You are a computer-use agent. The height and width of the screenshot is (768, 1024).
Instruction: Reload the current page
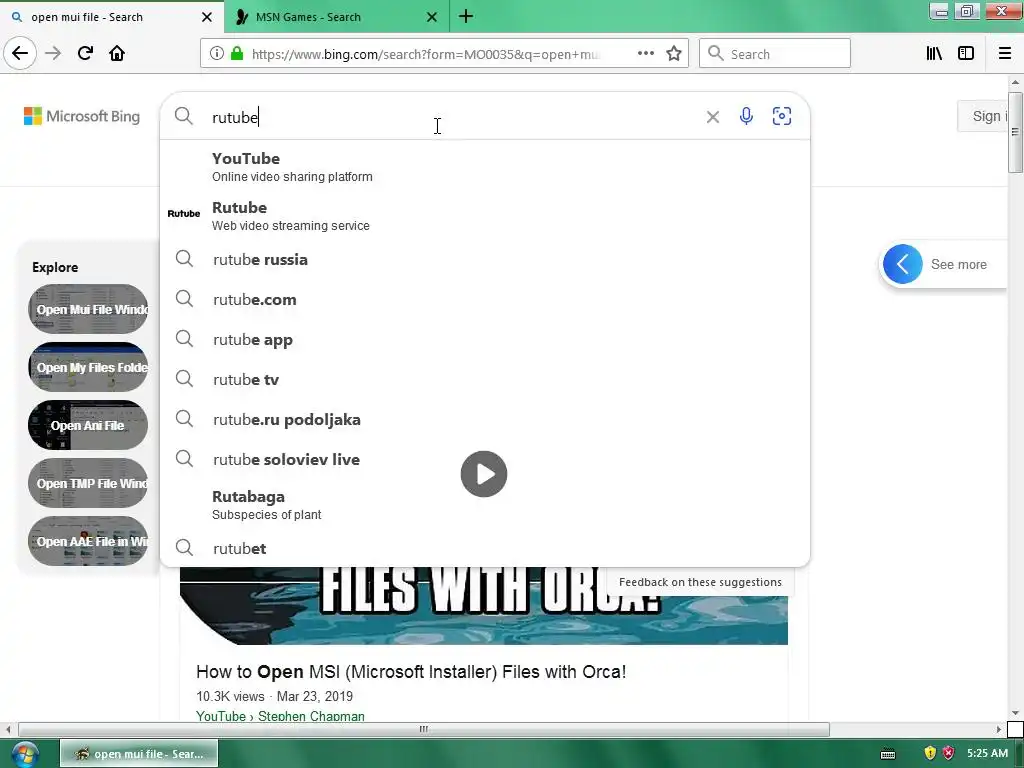pos(85,54)
